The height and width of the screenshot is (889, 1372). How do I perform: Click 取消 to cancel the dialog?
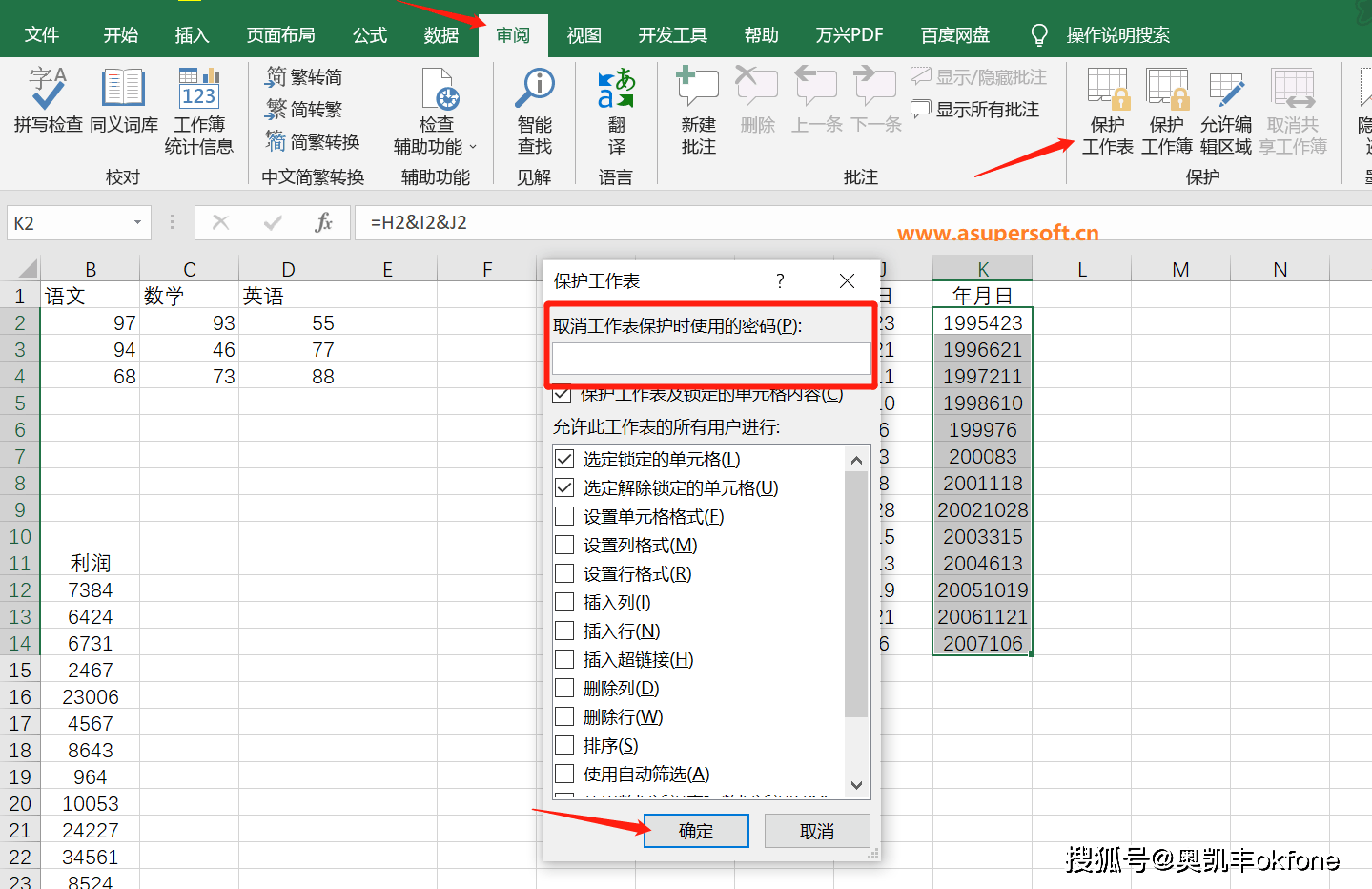(x=816, y=831)
